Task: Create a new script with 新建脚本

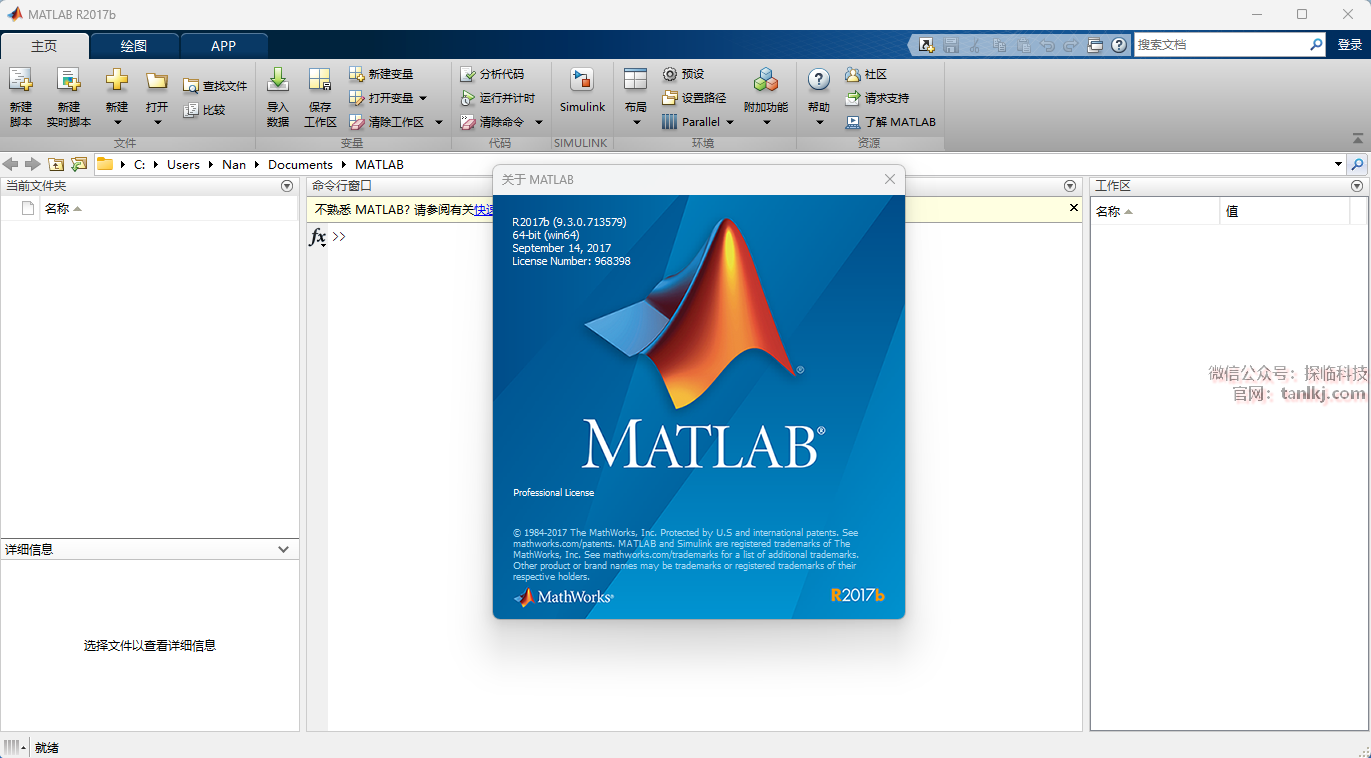Action: click(x=21, y=97)
